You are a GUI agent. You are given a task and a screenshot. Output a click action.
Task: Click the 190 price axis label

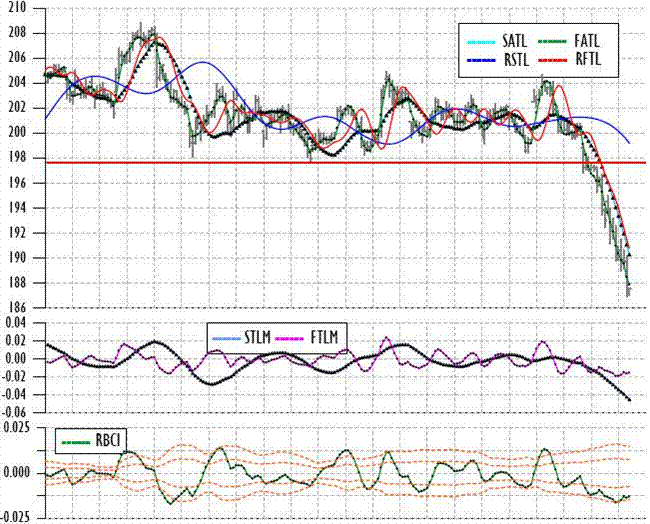coord(17,258)
